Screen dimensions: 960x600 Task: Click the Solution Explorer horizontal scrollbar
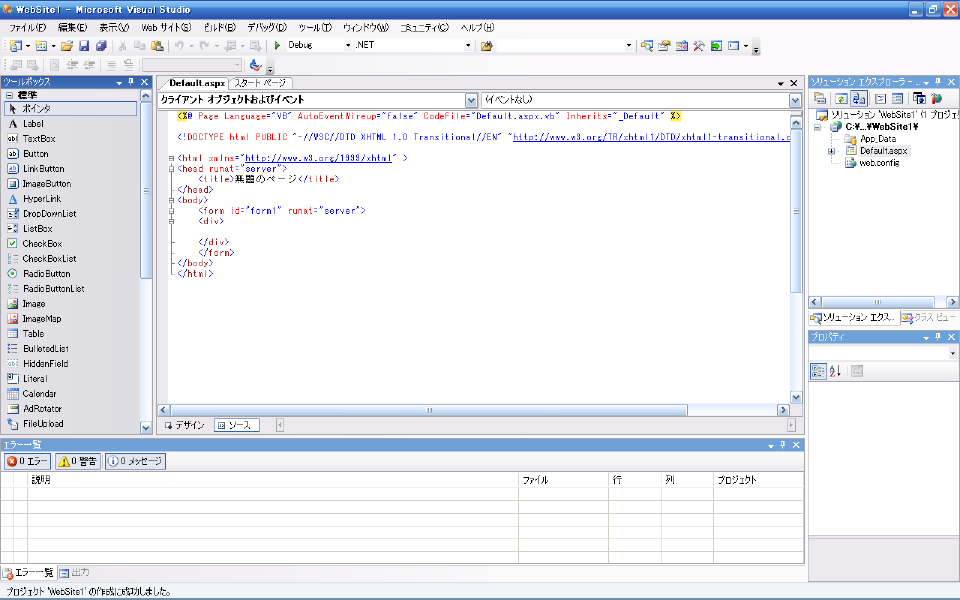coord(877,300)
